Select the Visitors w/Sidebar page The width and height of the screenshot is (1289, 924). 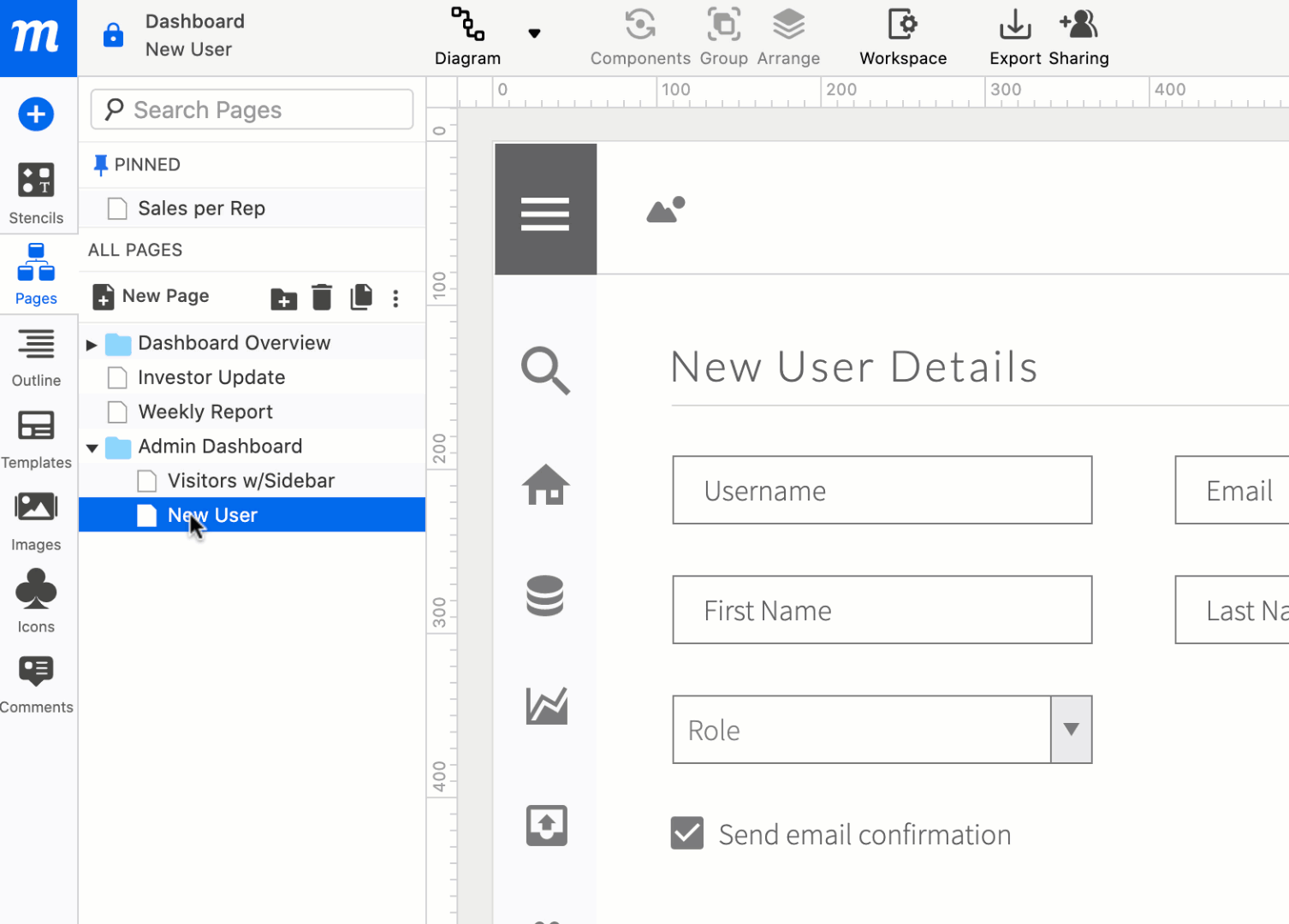[251, 481]
